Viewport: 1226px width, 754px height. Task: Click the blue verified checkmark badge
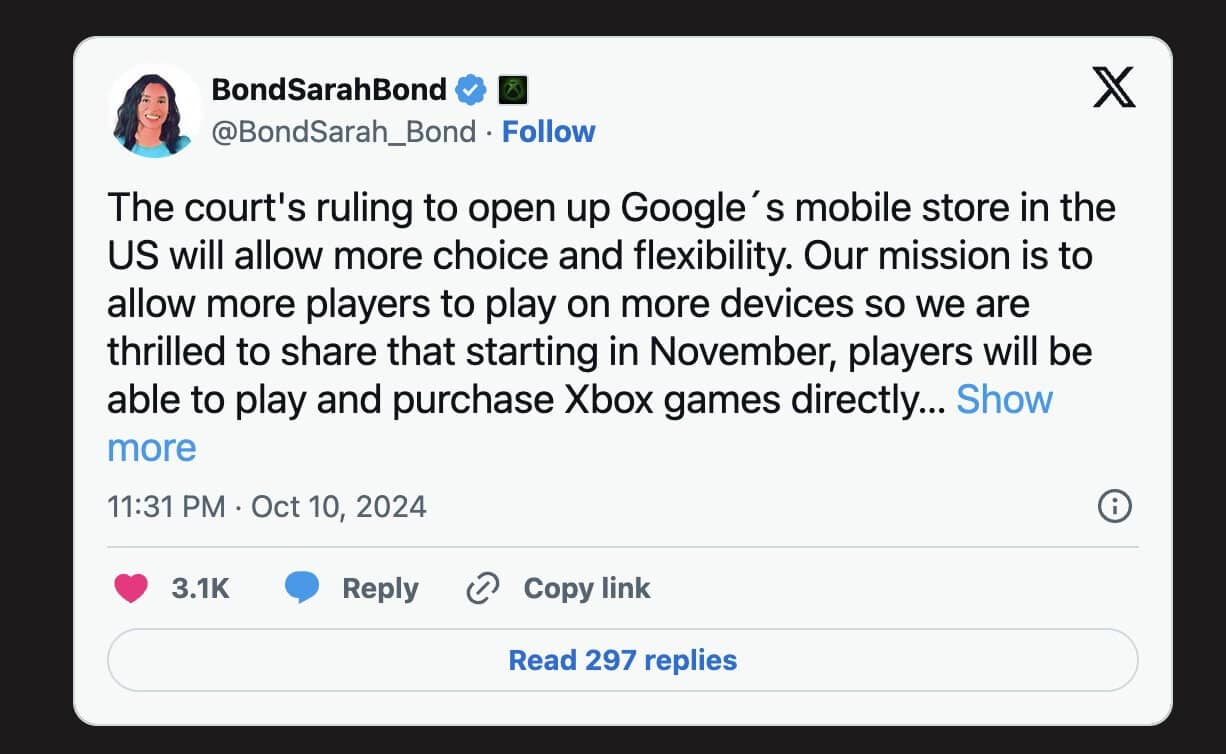(x=471, y=91)
